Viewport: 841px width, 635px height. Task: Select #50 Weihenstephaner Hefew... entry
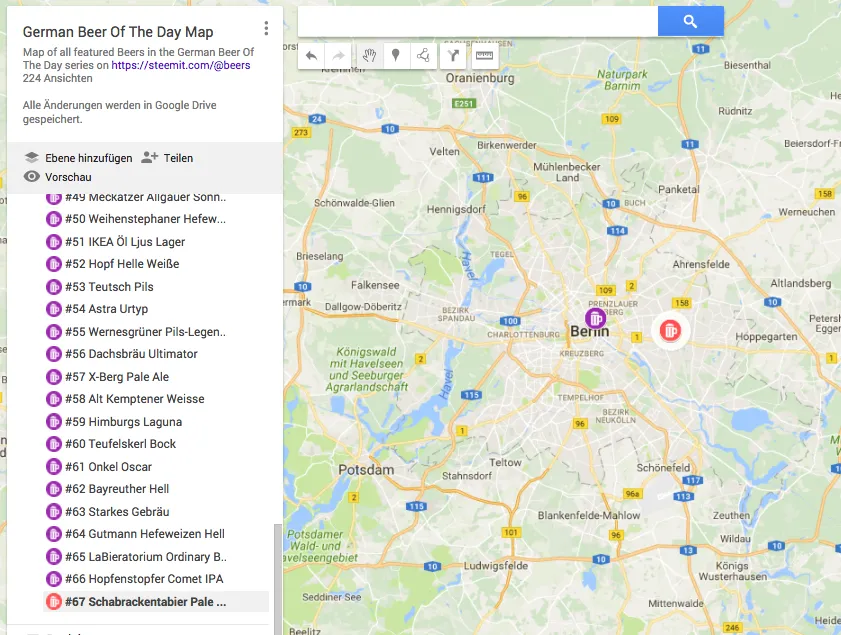(145, 219)
